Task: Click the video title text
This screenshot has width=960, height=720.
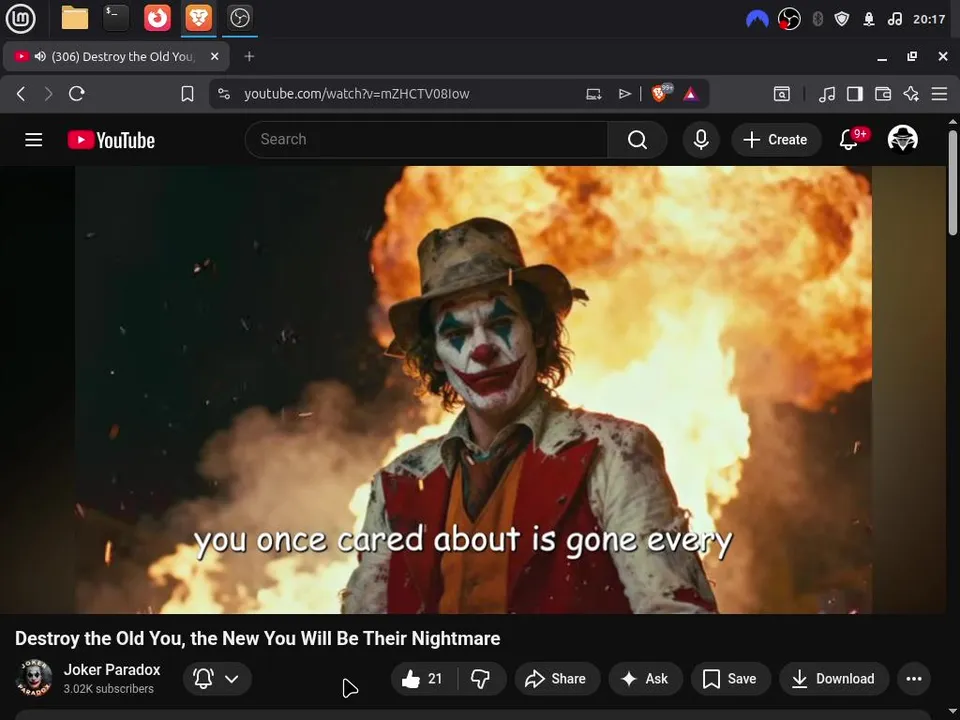Action: tap(258, 639)
